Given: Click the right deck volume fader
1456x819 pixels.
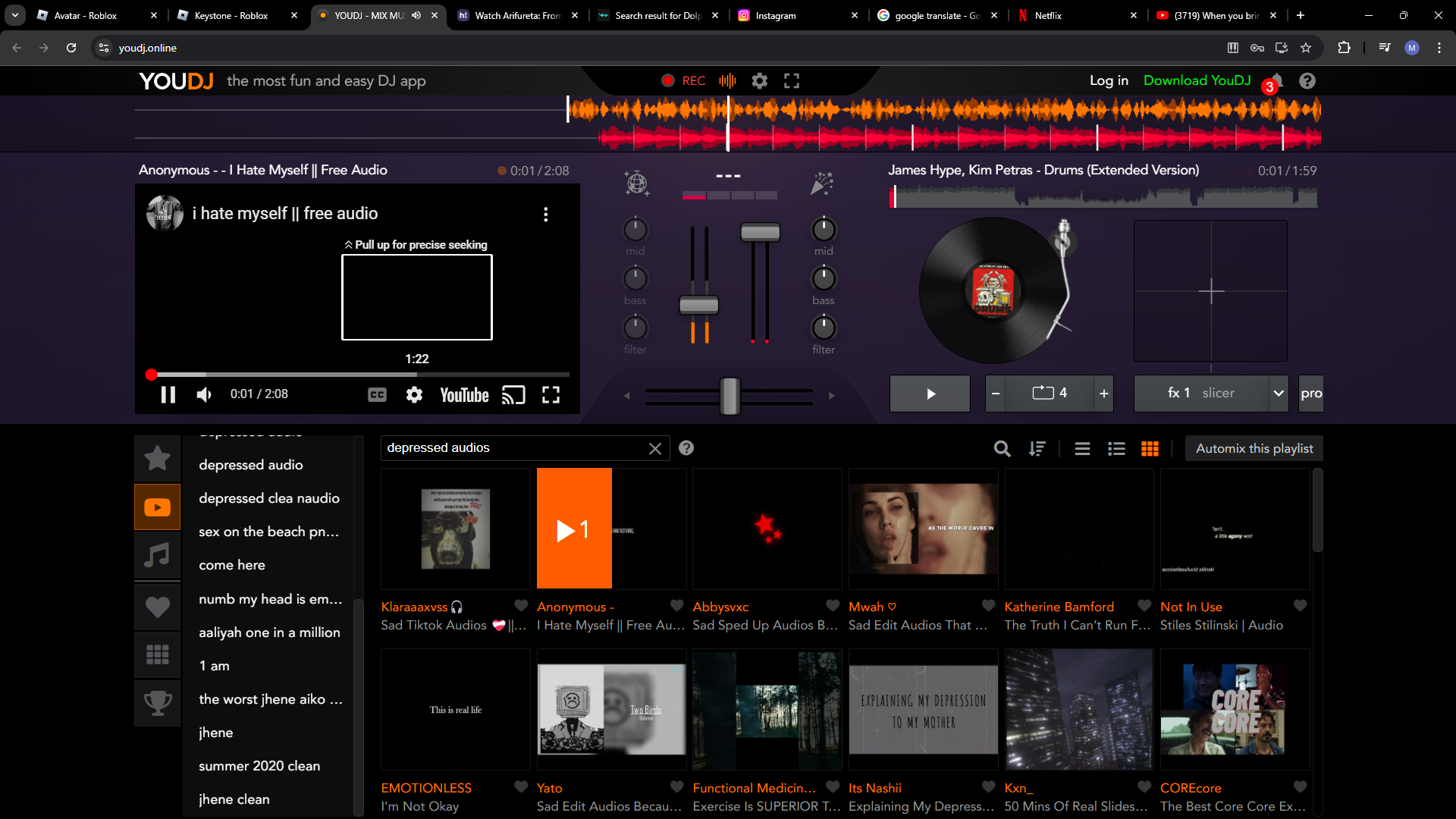Looking at the screenshot, I should point(760,232).
